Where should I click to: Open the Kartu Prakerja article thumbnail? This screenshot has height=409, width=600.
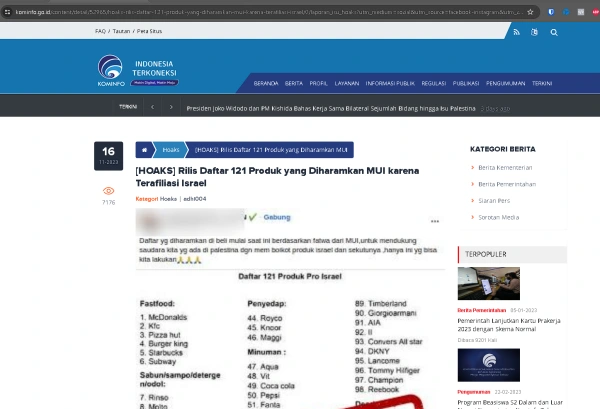[x=489, y=284]
